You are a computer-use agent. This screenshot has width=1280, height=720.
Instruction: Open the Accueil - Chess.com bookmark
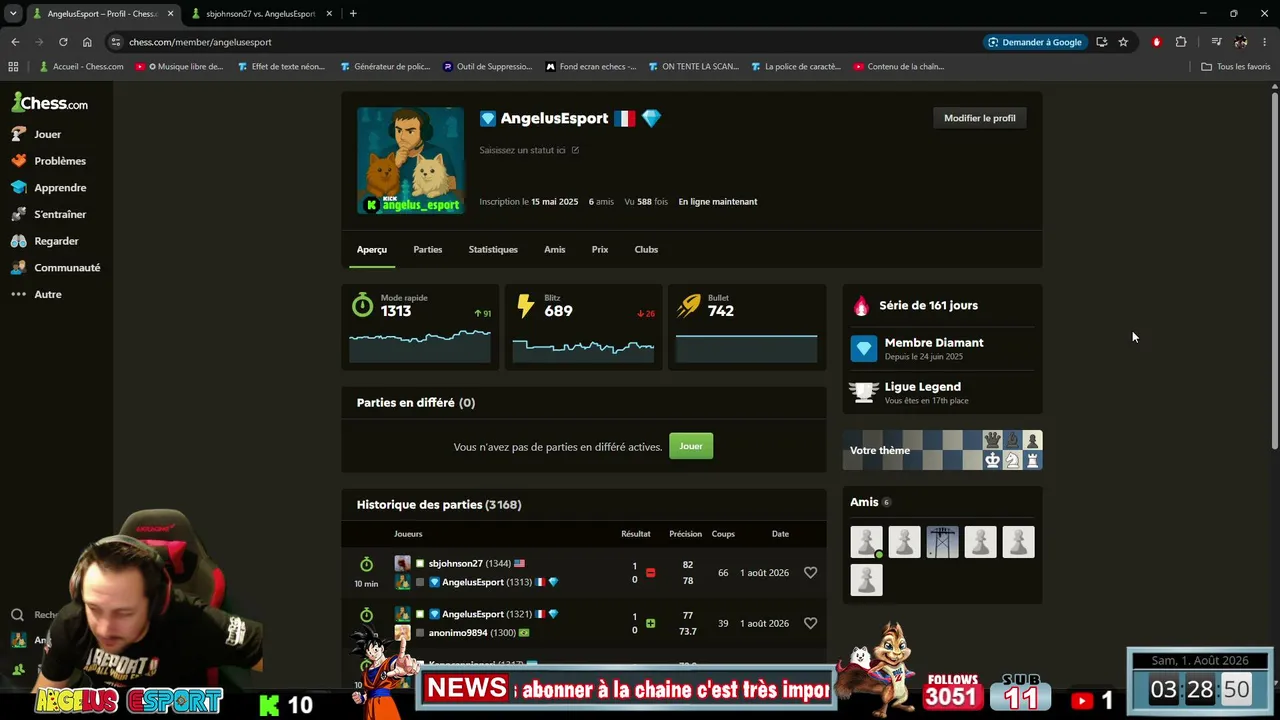(81, 67)
